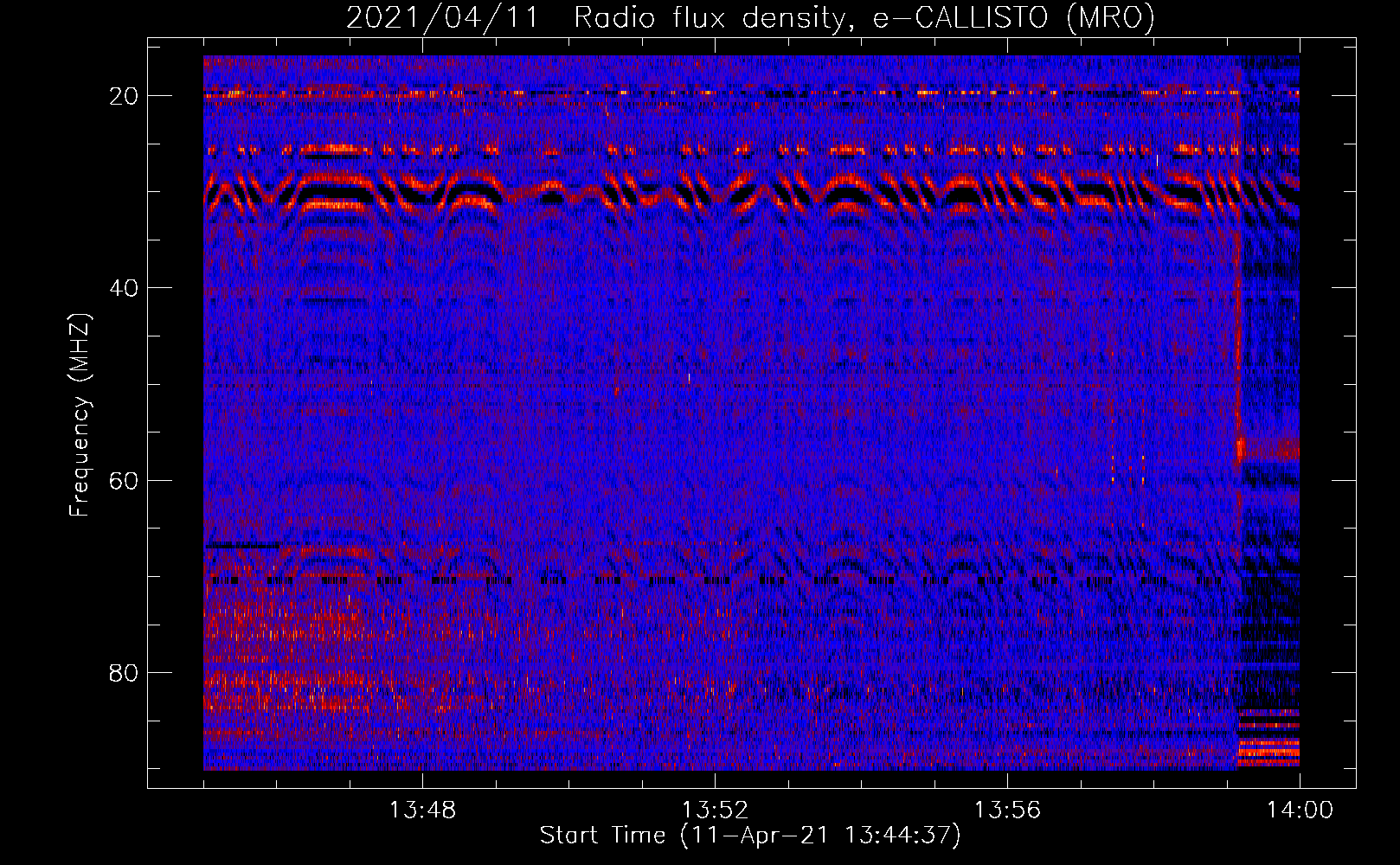Screen dimensions: 1400x865
Task: Click the time tick label "13:52"
Action: pos(715,811)
